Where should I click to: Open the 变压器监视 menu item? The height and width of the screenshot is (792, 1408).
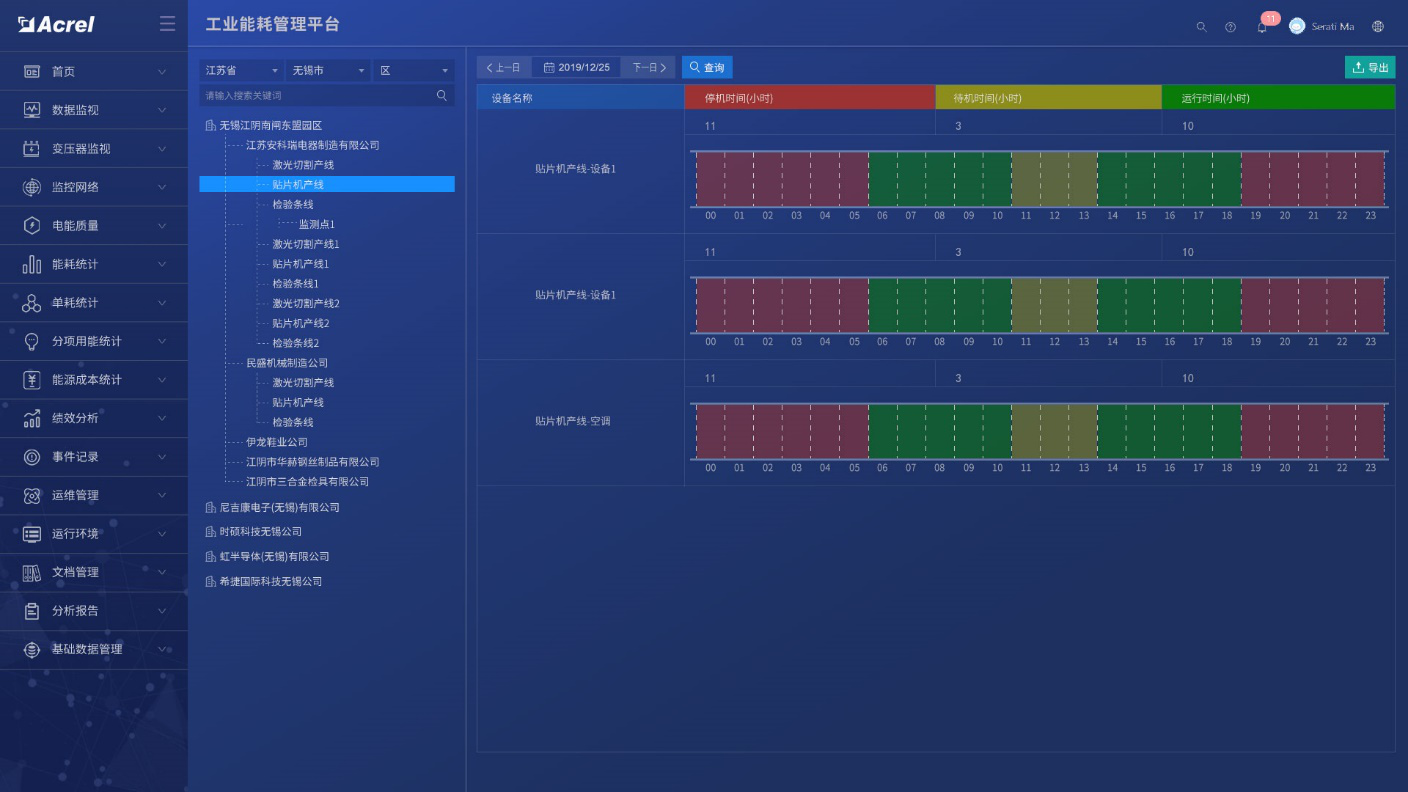[94, 149]
